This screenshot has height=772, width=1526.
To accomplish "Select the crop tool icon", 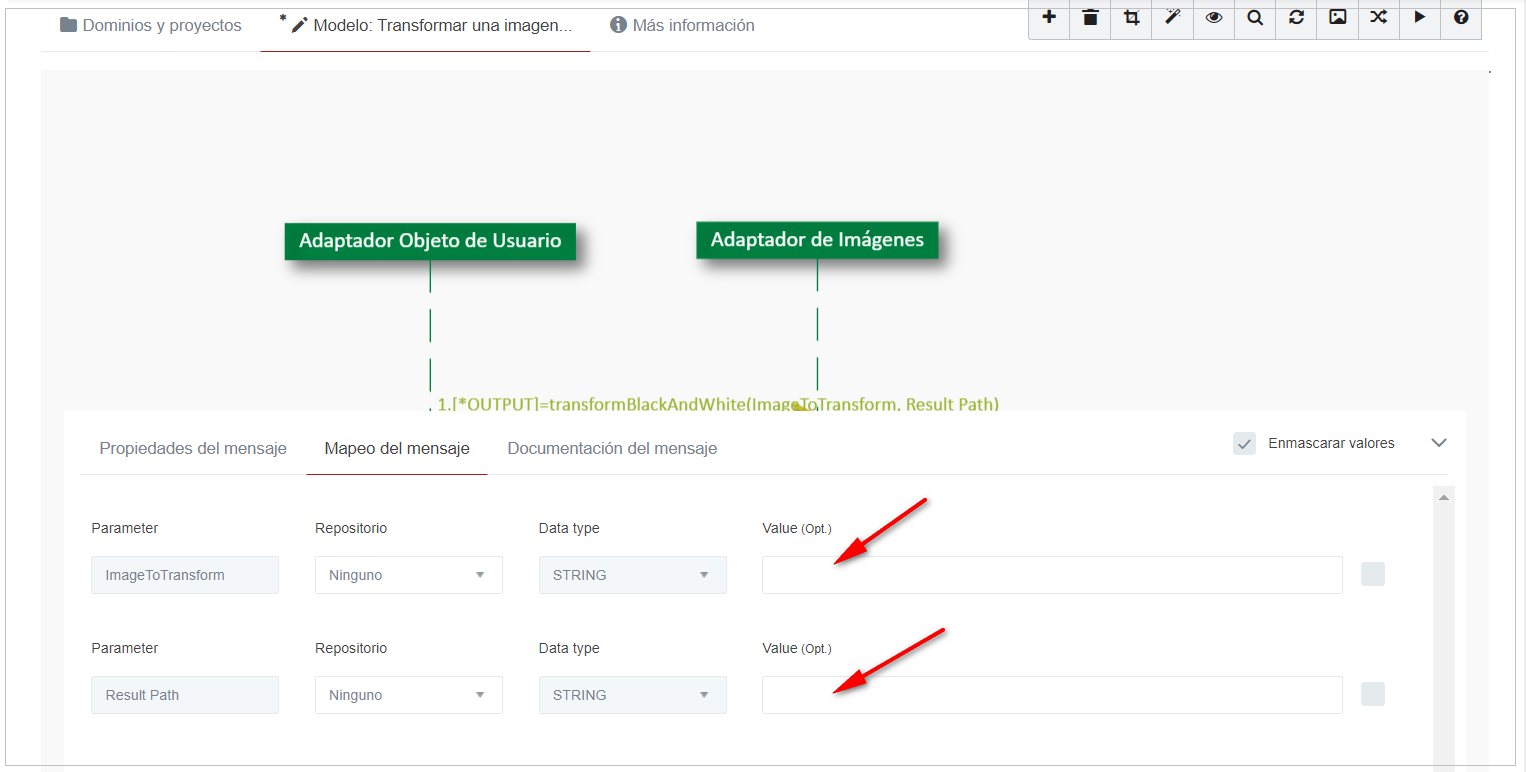I will [x=1131, y=18].
